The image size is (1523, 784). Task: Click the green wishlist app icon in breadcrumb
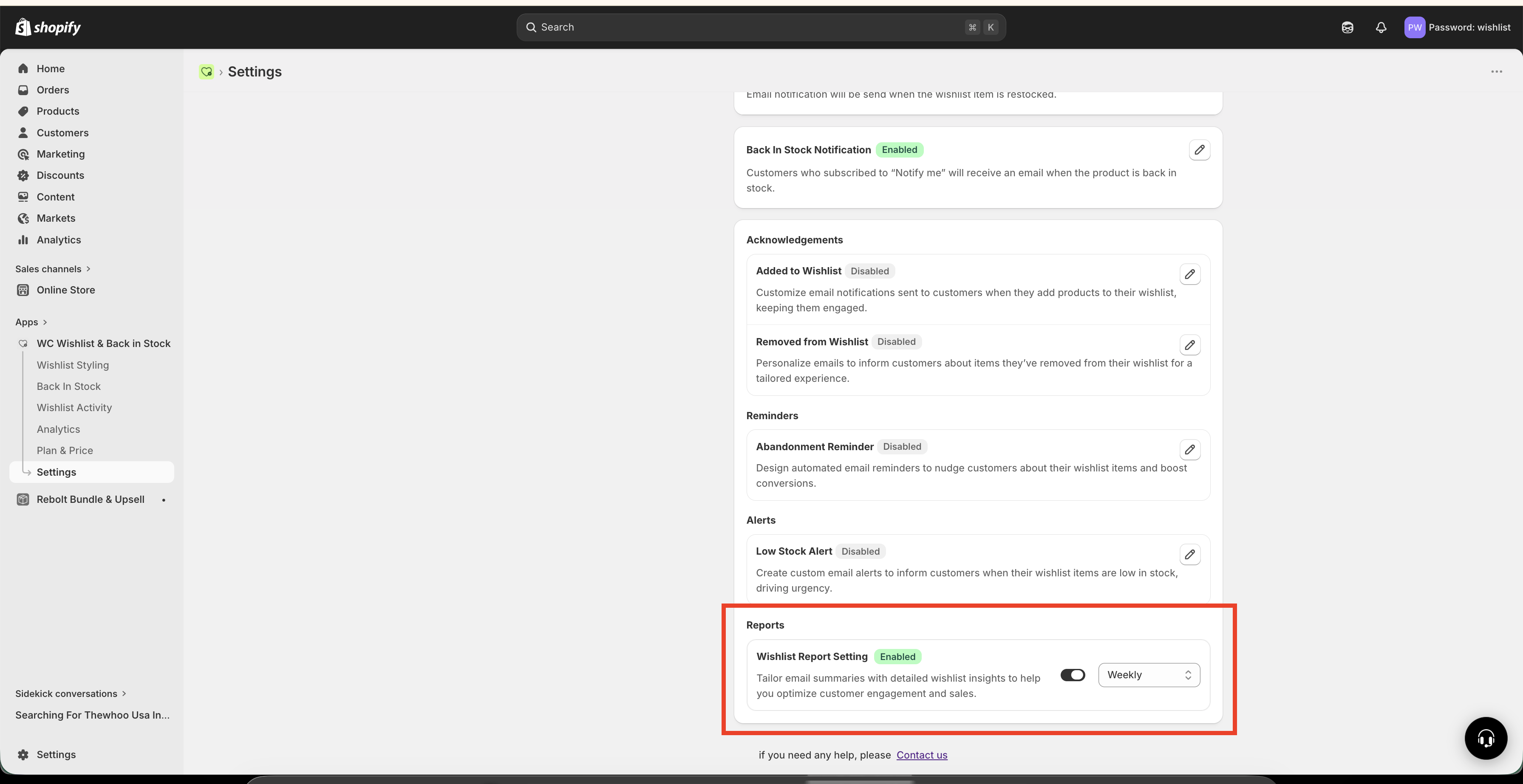(x=207, y=71)
